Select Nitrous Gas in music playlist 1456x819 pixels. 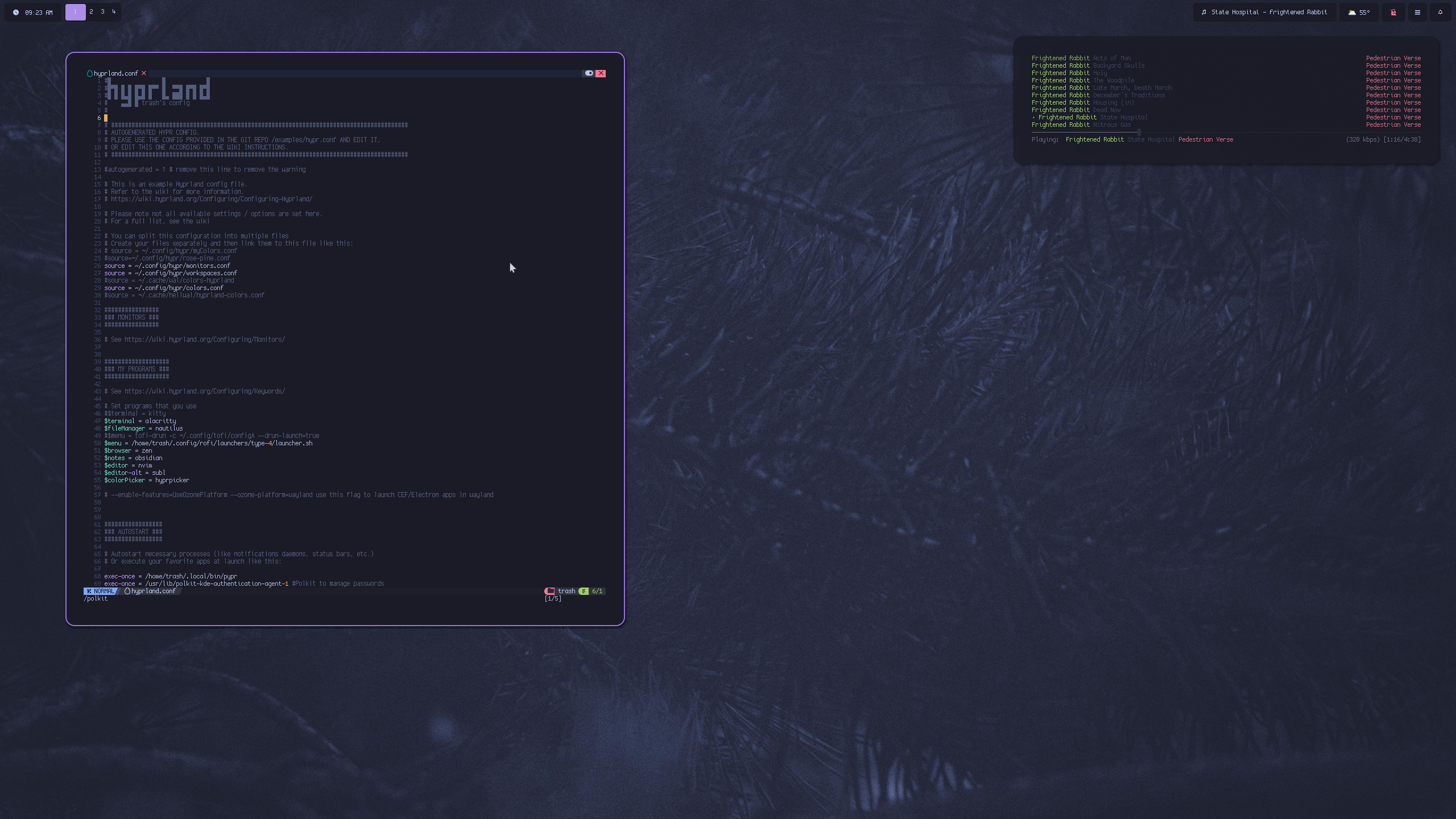tap(1226, 125)
